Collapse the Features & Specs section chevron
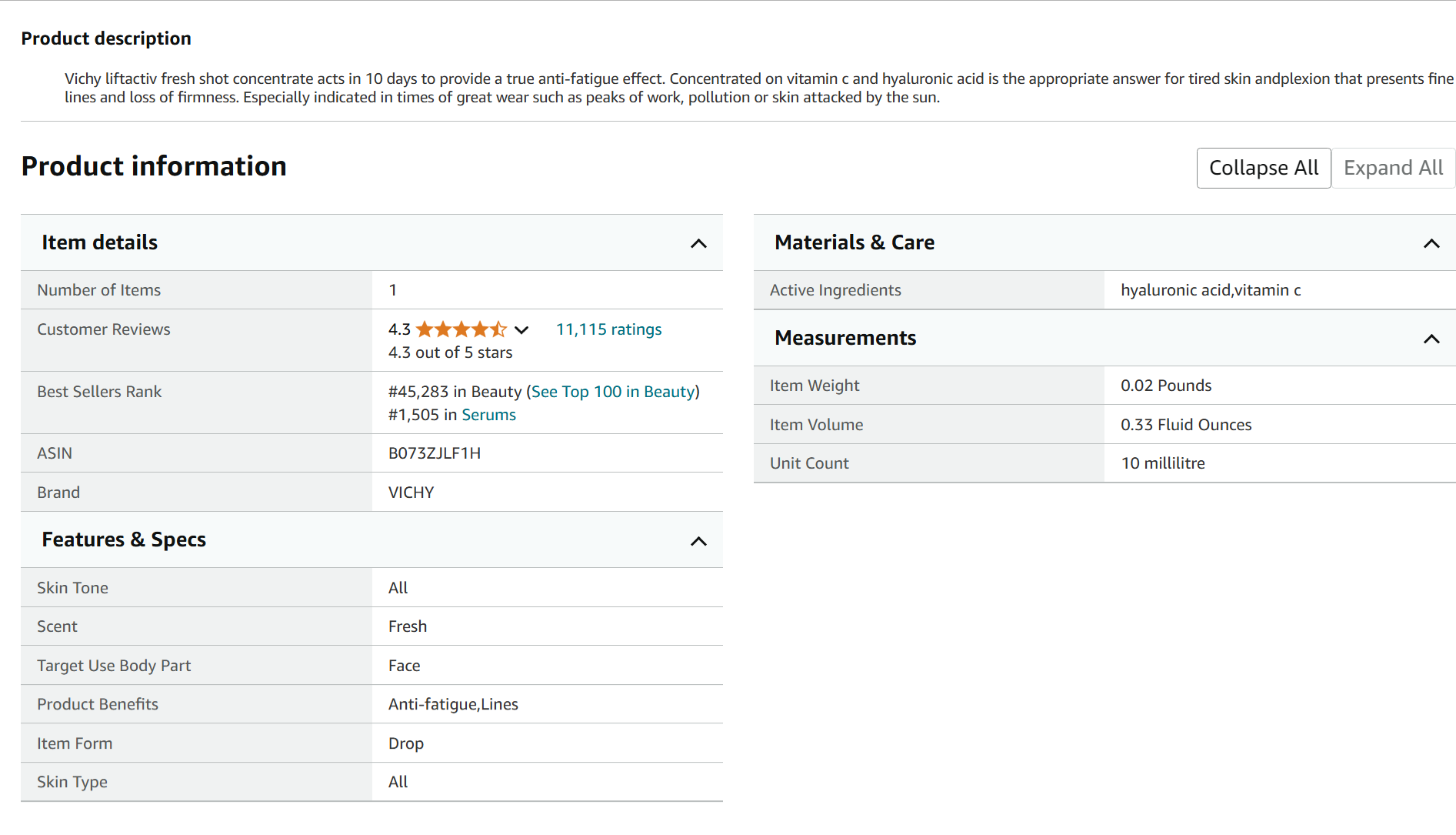The width and height of the screenshot is (1456, 835). point(698,541)
